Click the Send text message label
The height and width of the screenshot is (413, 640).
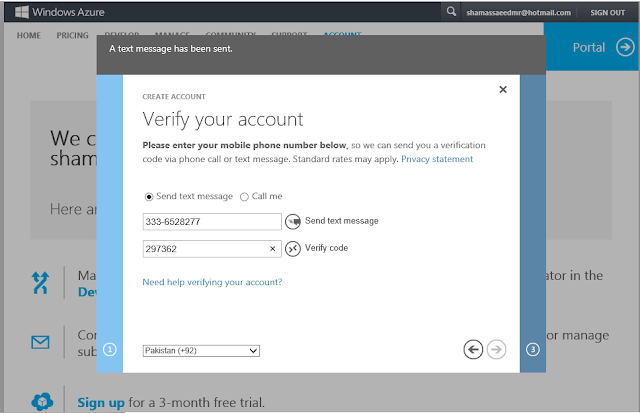[x=342, y=221]
